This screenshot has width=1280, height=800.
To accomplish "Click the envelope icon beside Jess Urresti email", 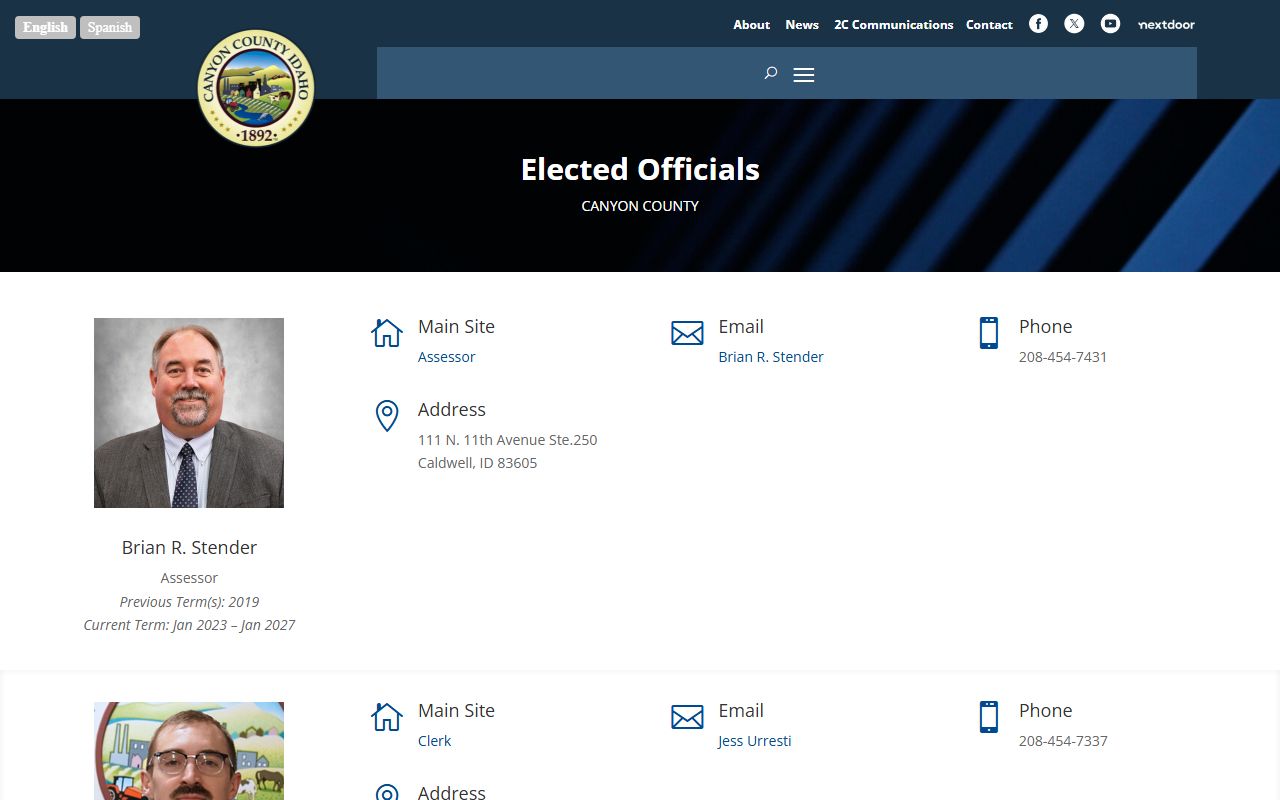I will tap(687, 717).
